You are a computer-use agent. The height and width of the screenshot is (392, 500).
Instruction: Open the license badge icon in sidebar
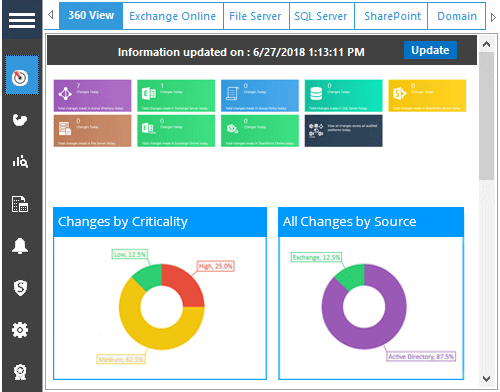click(20, 372)
